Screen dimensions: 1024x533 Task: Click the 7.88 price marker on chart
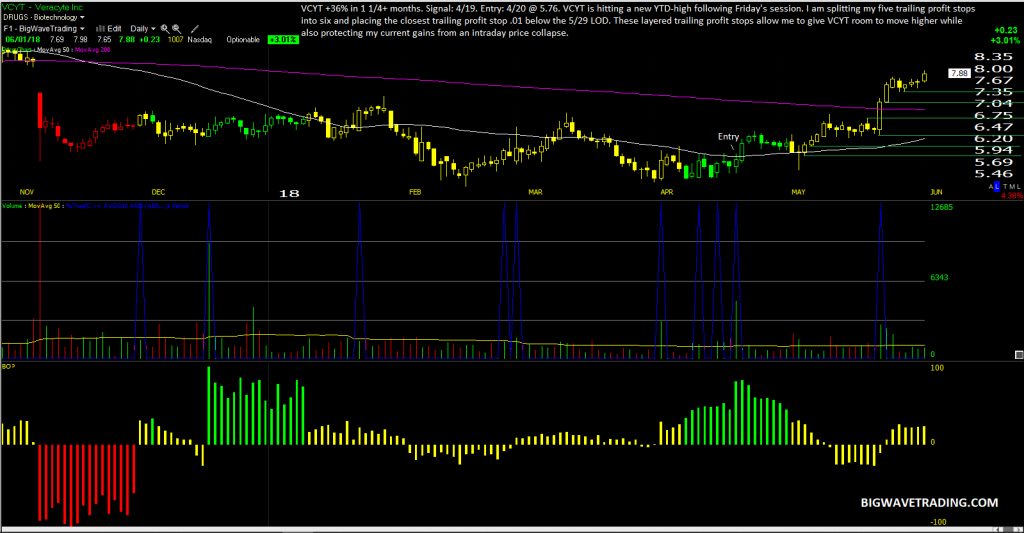(959, 74)
